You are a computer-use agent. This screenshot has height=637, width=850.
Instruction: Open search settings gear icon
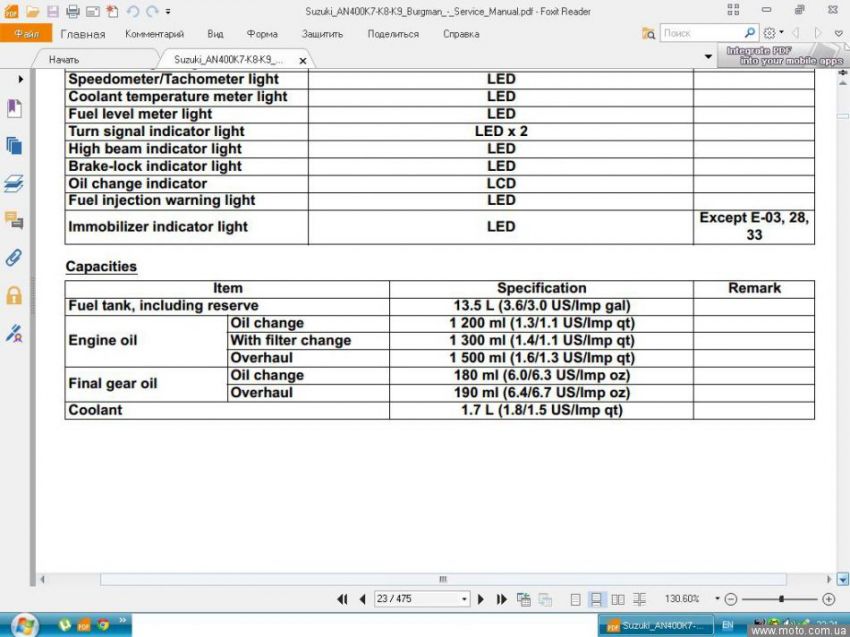[769, 33]
